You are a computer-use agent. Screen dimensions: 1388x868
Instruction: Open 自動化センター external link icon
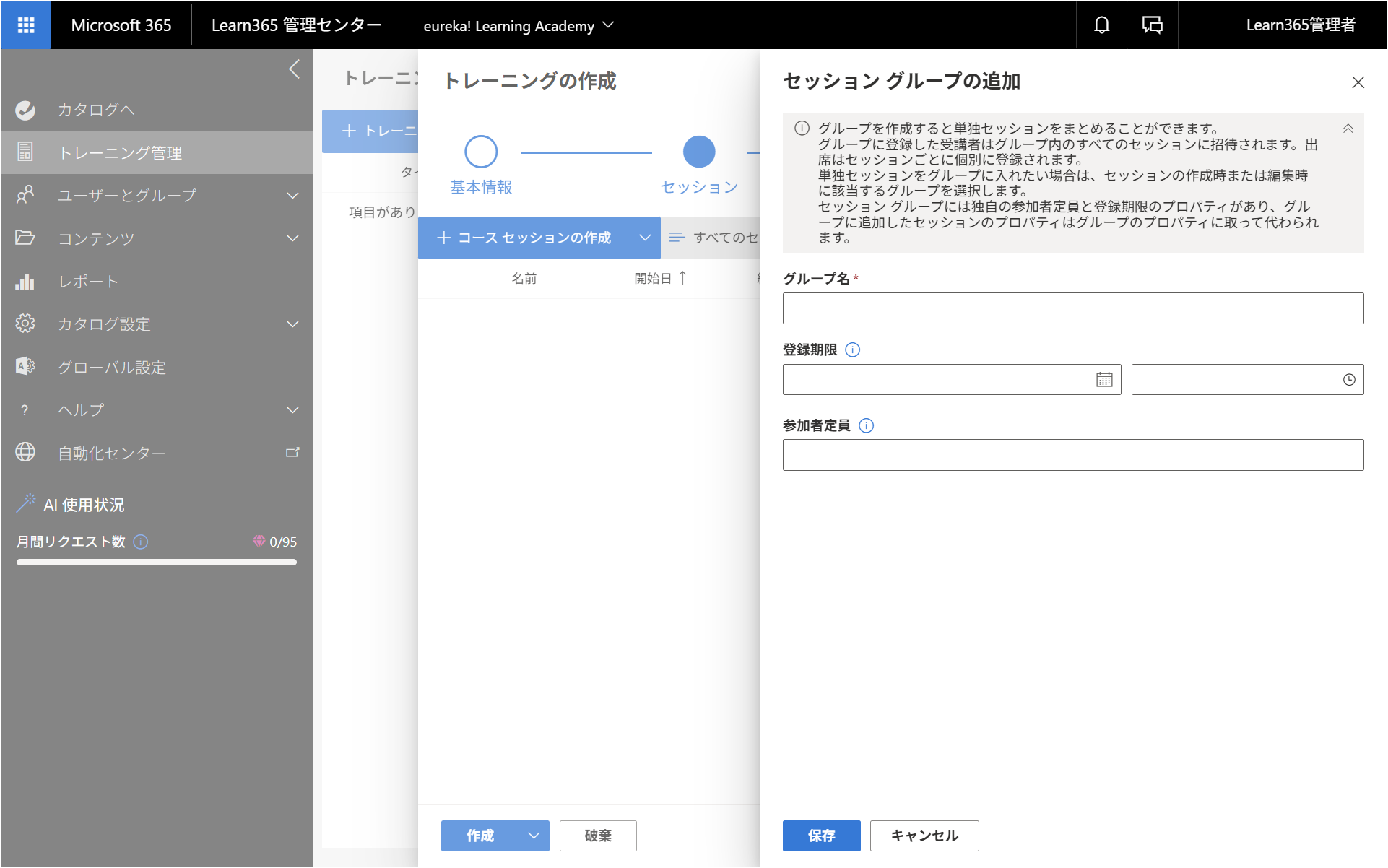point(292,452)
